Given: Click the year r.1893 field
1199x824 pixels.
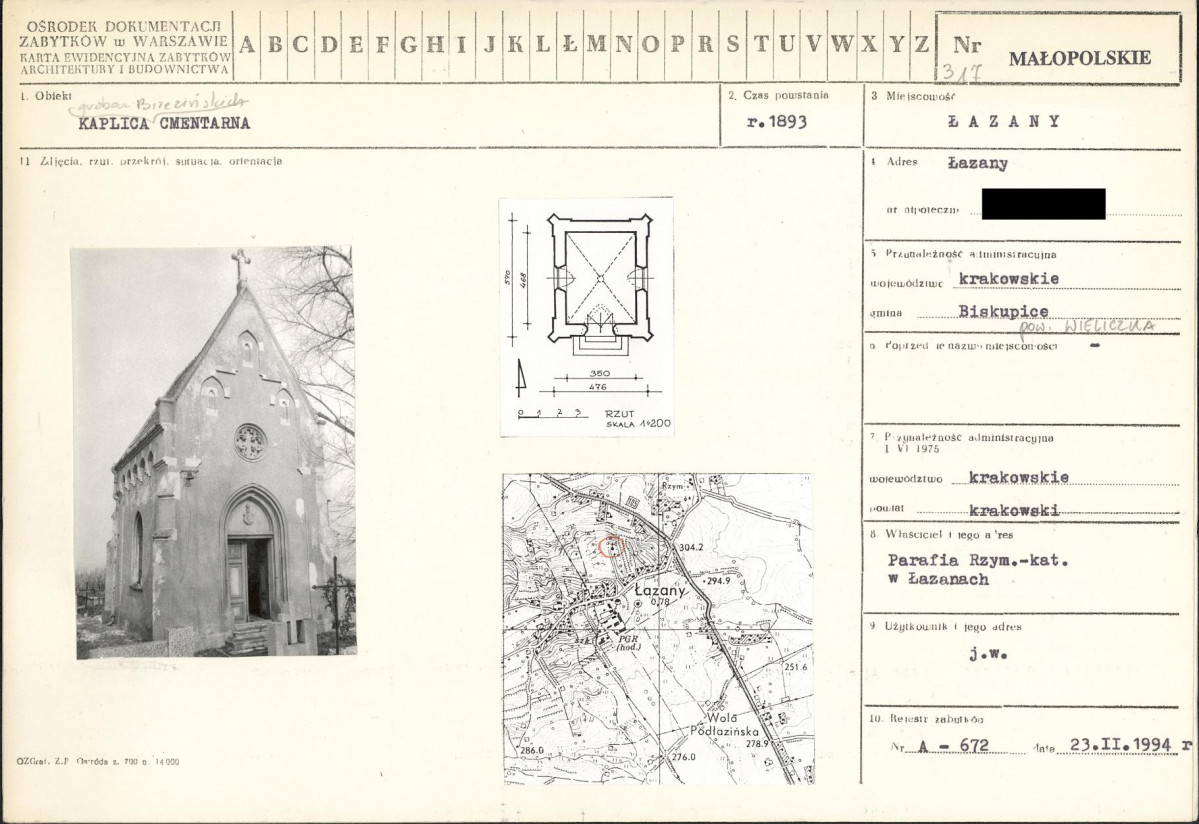Looking at the screenshot, I should (777, 122).
